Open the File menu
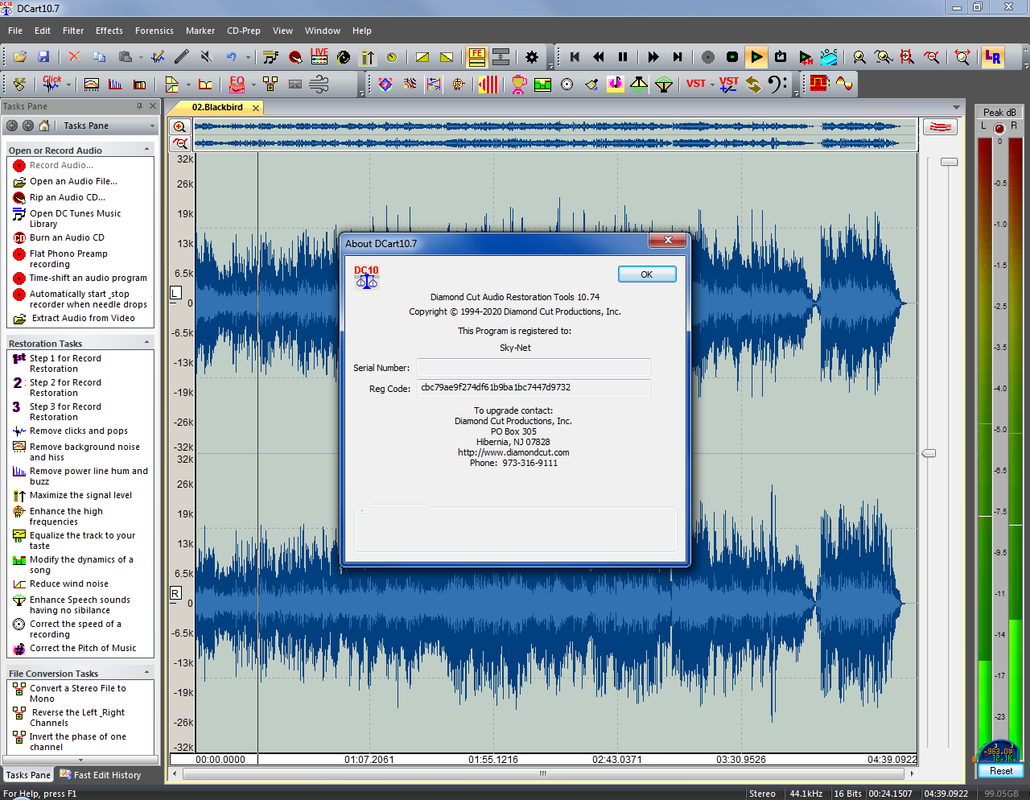Image resolution: width=1030 pixels, height=800 pixels. tap(15, 30)
